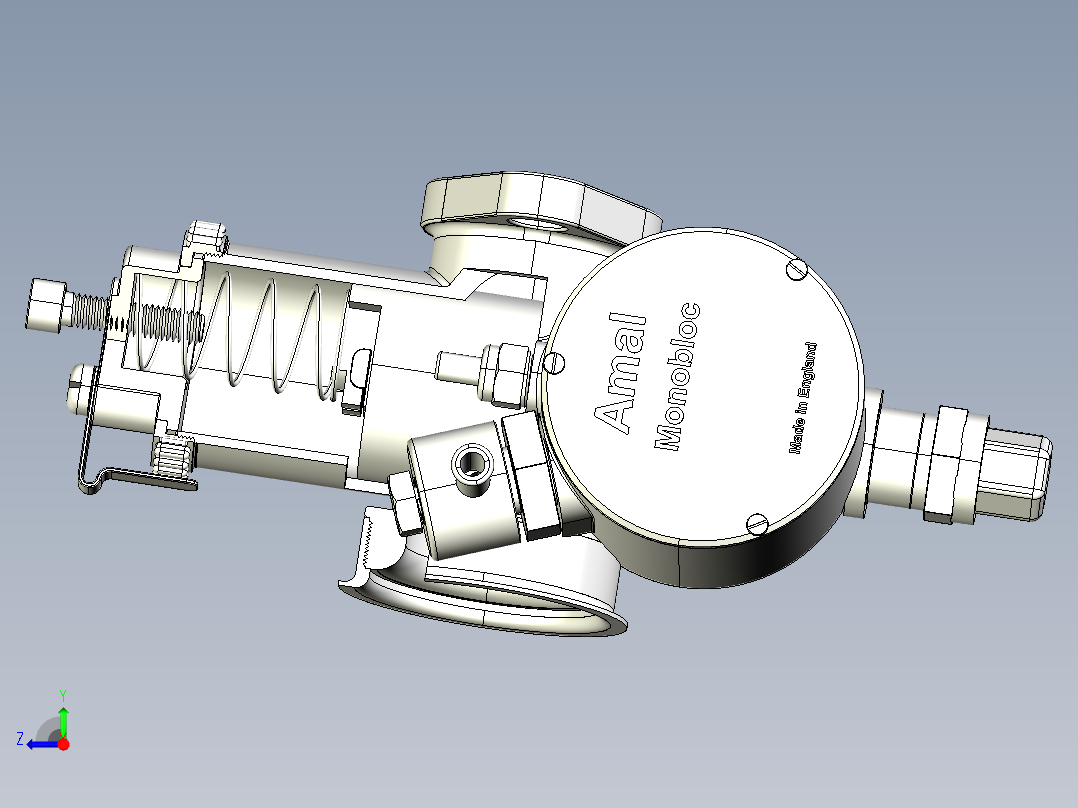Screen dimensions: 1078x808
Task: Select the 'Made in England' engraving
Action: pyautogui.click(x=803, y=397)
